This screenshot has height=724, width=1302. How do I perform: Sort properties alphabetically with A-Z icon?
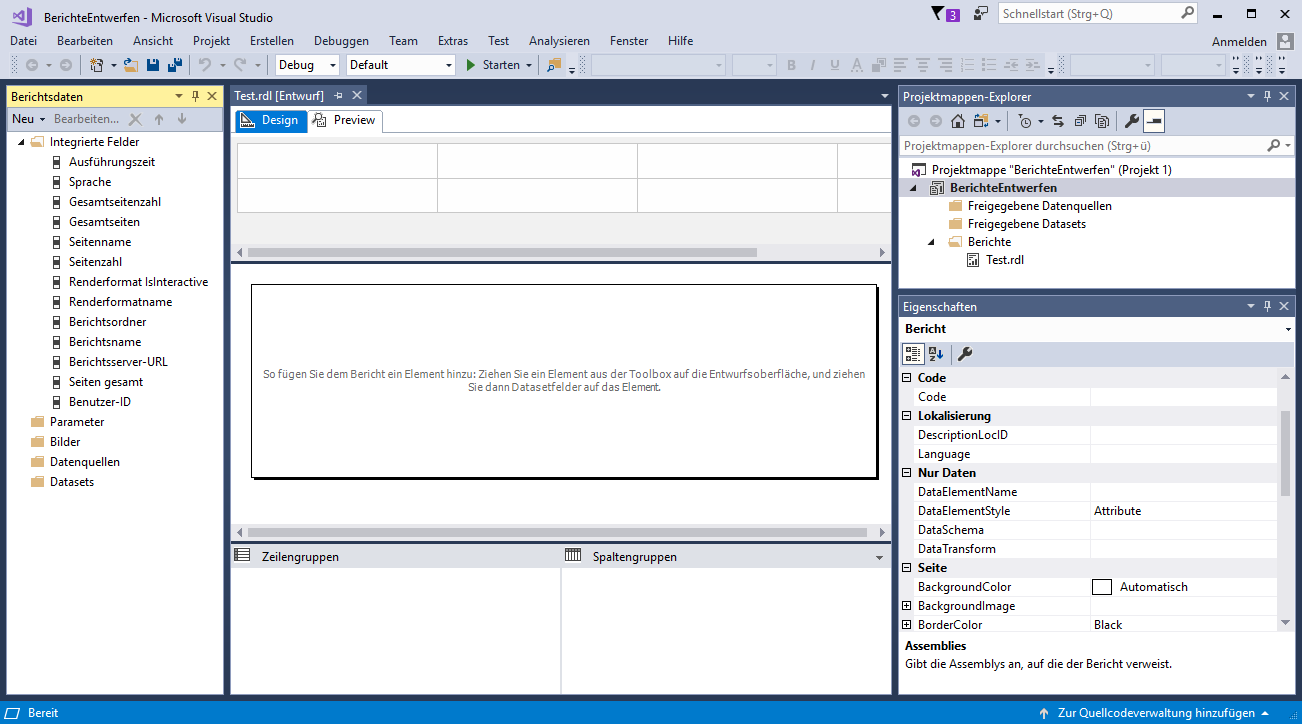click(936, 354)
